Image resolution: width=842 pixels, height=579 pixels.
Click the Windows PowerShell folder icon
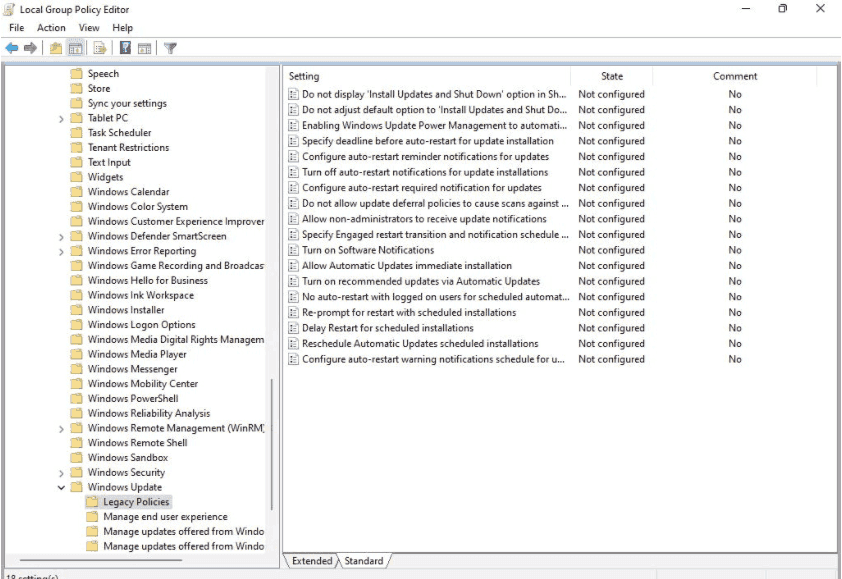pos(77,399)
